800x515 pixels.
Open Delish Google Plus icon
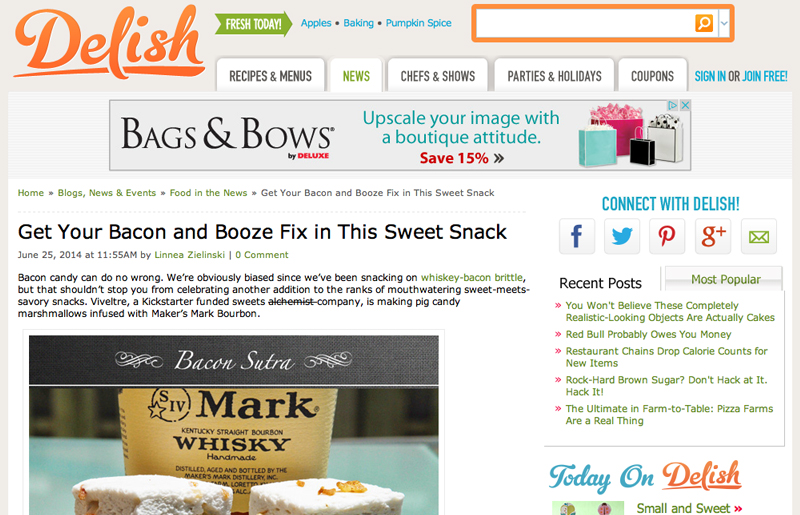713,236
